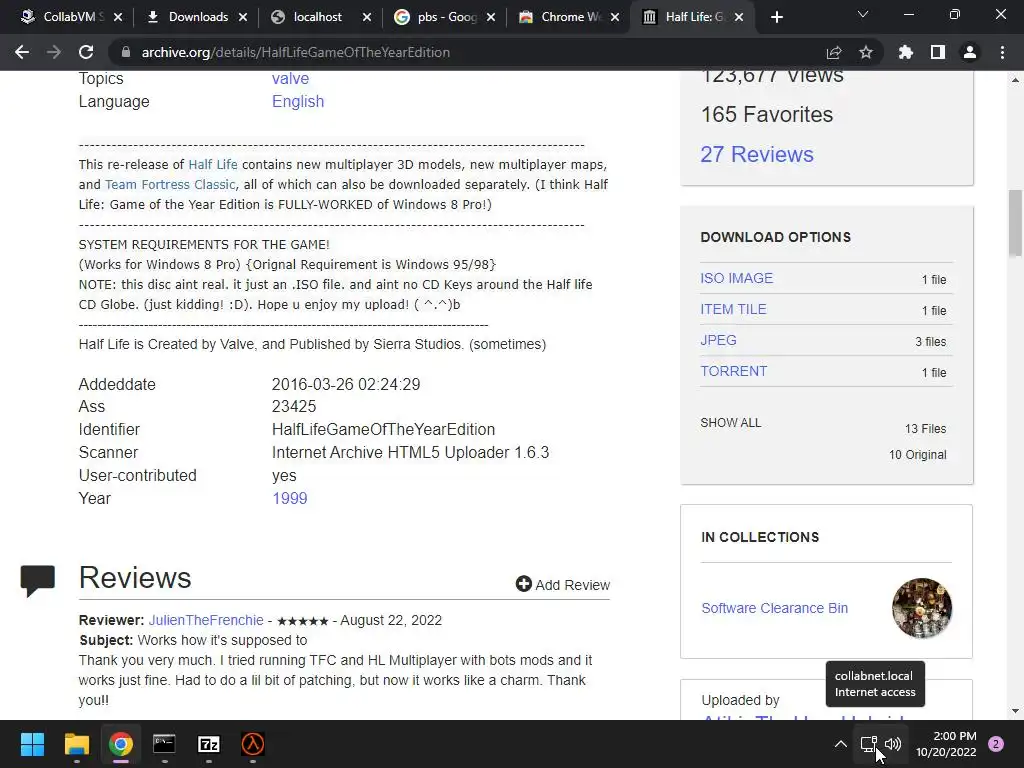Click the page vertical scrollbar thumb
The height and width of the screenshot is (768, 1024).
(1015, 223)
